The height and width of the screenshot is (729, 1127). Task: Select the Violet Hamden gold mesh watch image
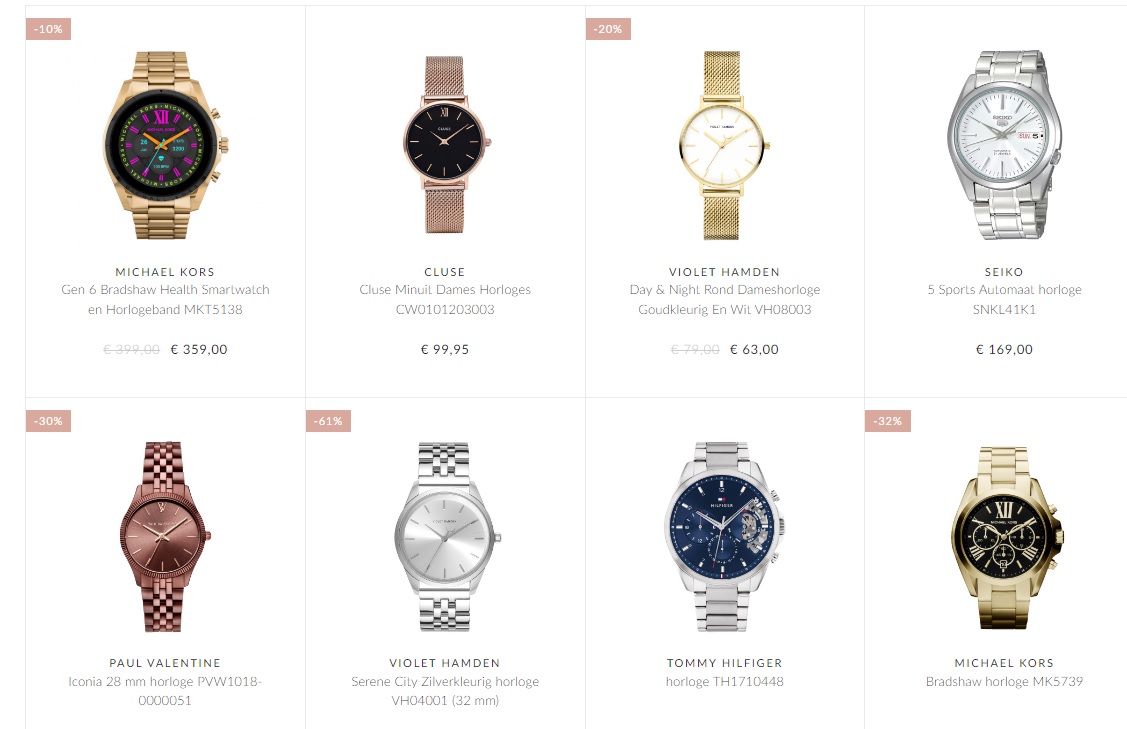(723, 145)
